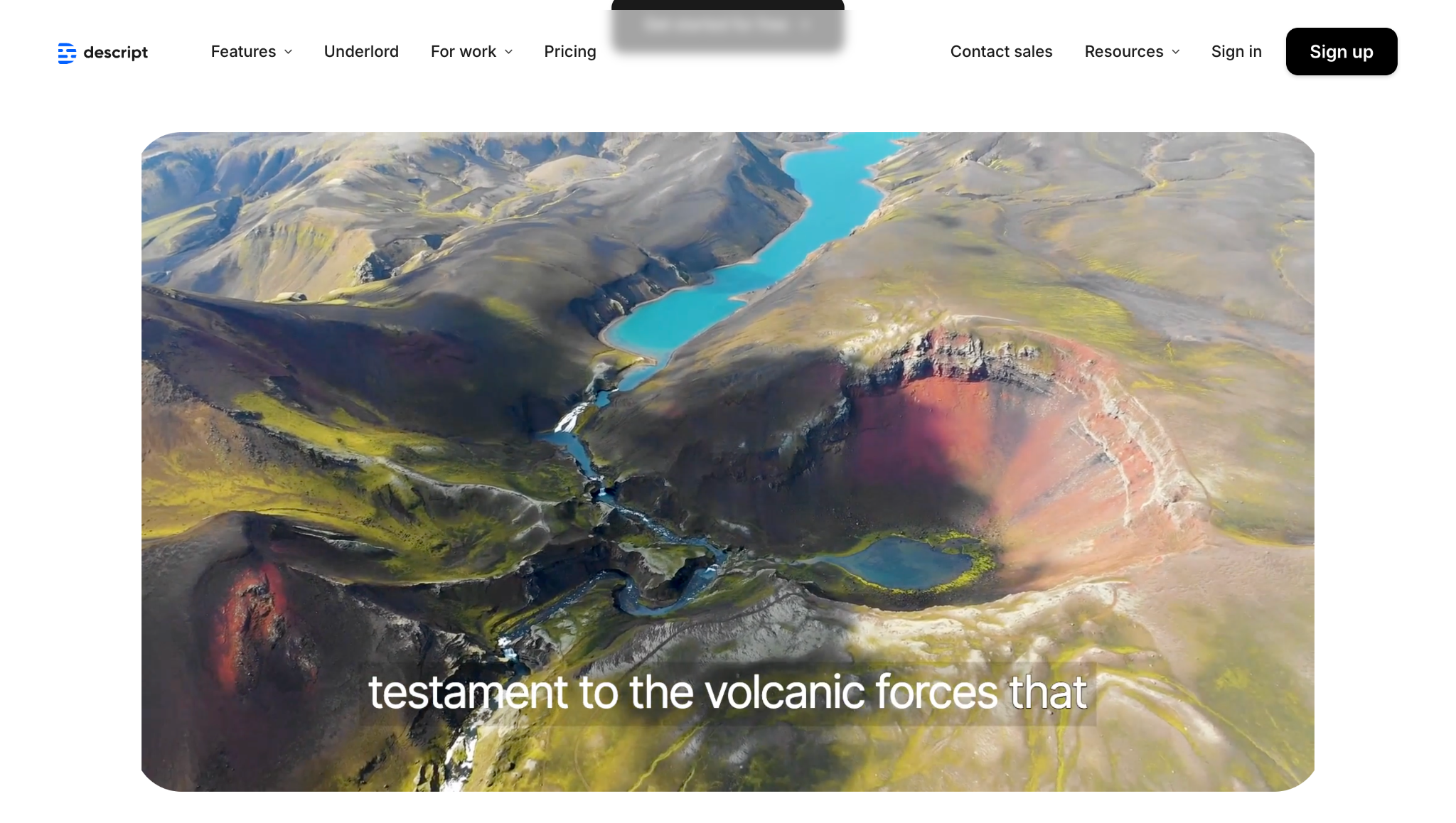Expand the chevron beside For work
This screenshot has width=1456, height=823.
point(508,52)
